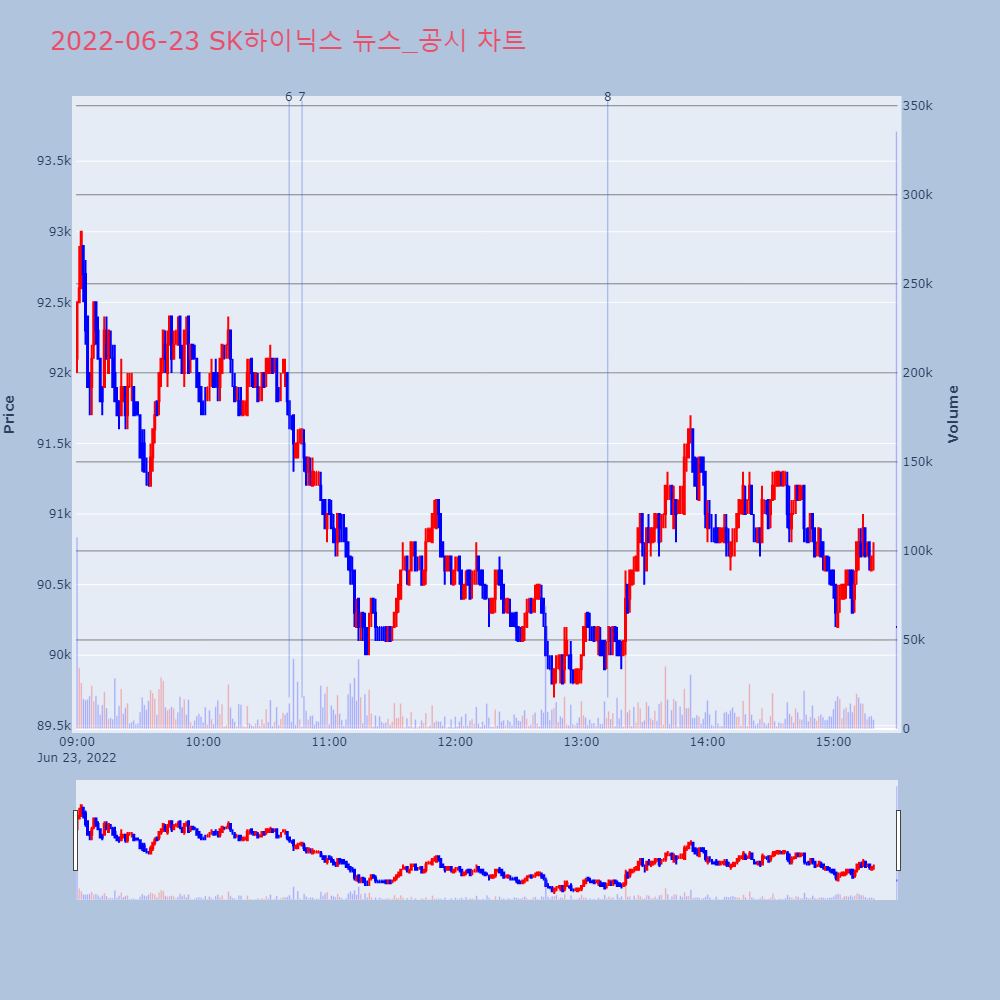Click the 50k volume tick label
The width and height of the screenshot is (1000, 1000).
(x=914, y=640)
